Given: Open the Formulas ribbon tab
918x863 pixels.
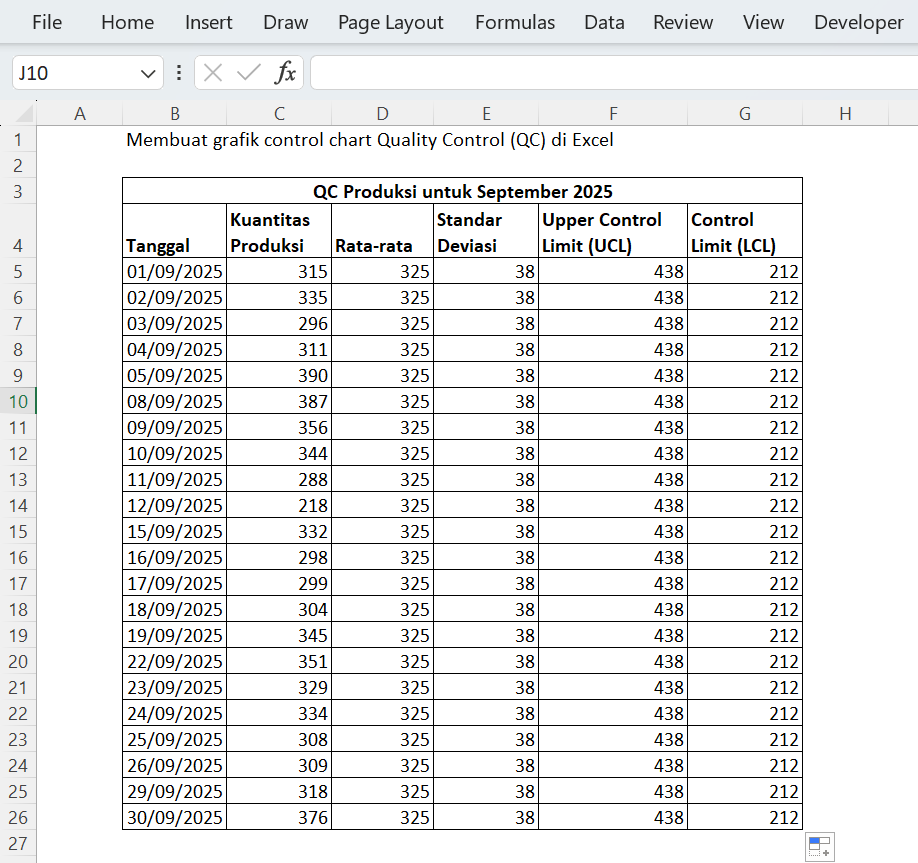Looking at the screenshot, I should (x=514, y=22).
